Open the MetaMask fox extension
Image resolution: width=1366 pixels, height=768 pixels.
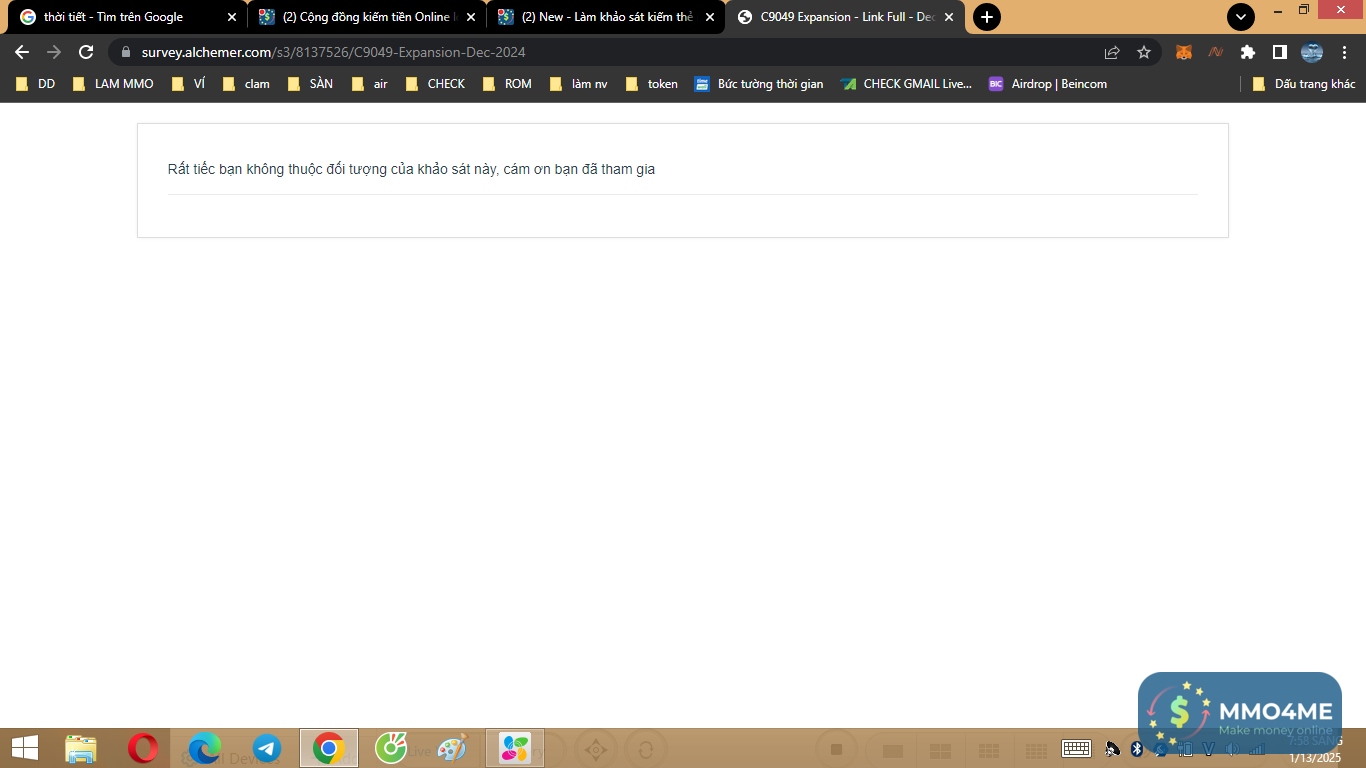tap(1184, 52)
